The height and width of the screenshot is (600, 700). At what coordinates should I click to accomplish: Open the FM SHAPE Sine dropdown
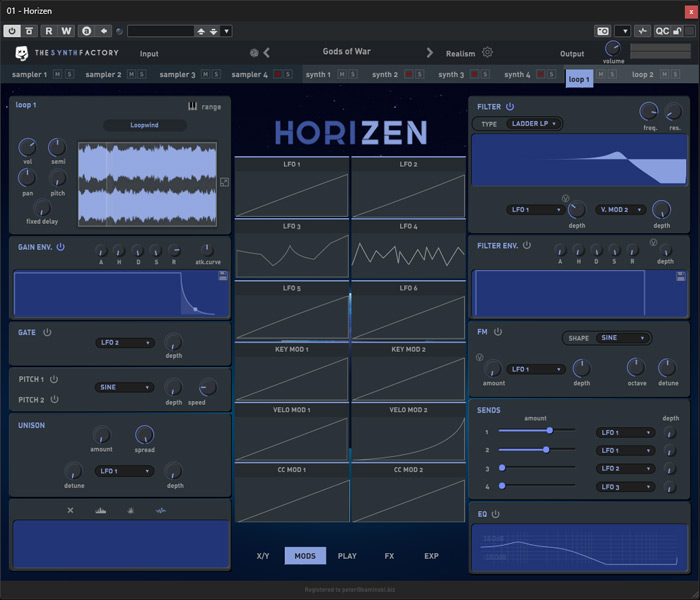click(623, 338)
